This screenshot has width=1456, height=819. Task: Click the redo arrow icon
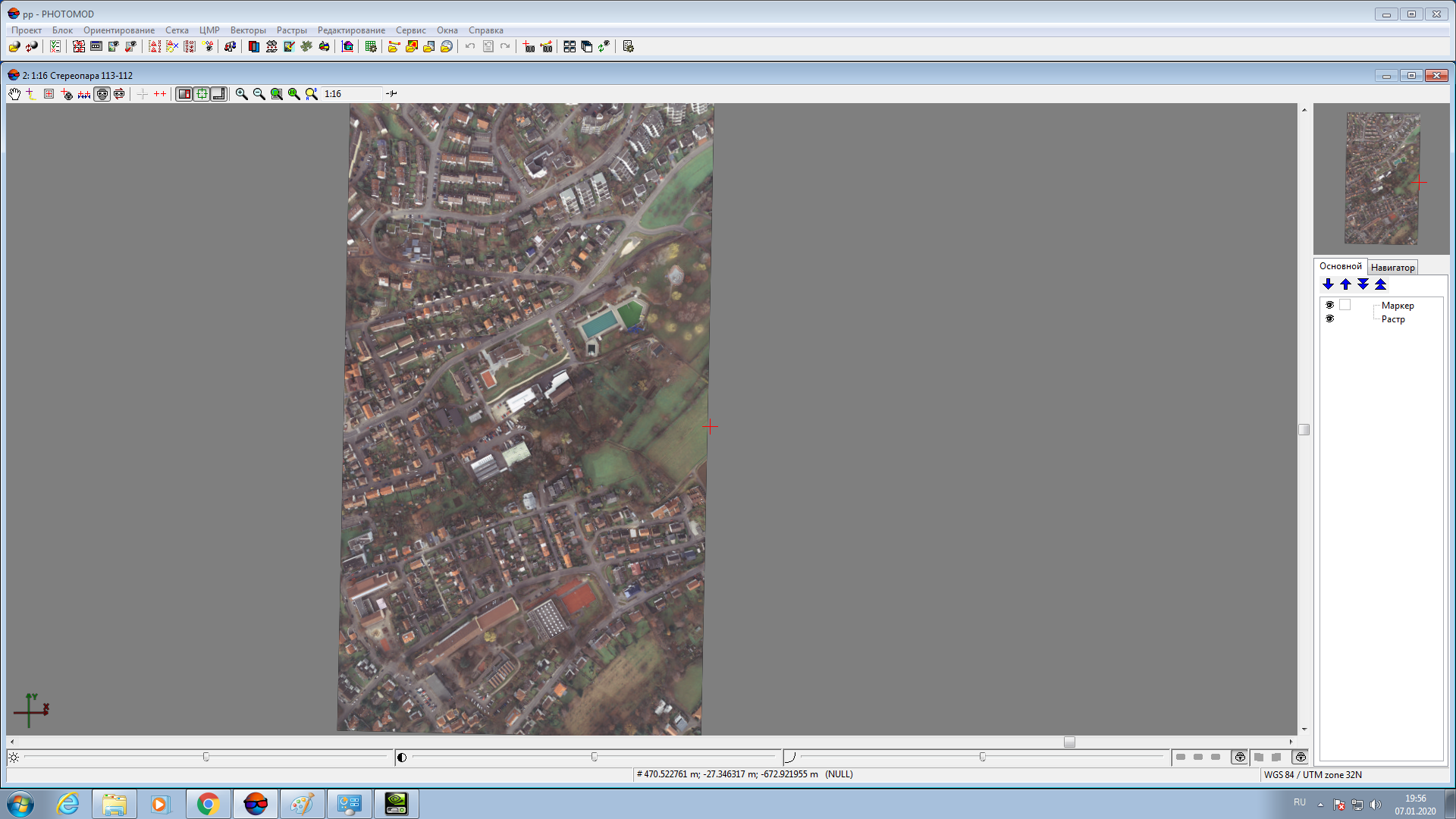[505, 47]
